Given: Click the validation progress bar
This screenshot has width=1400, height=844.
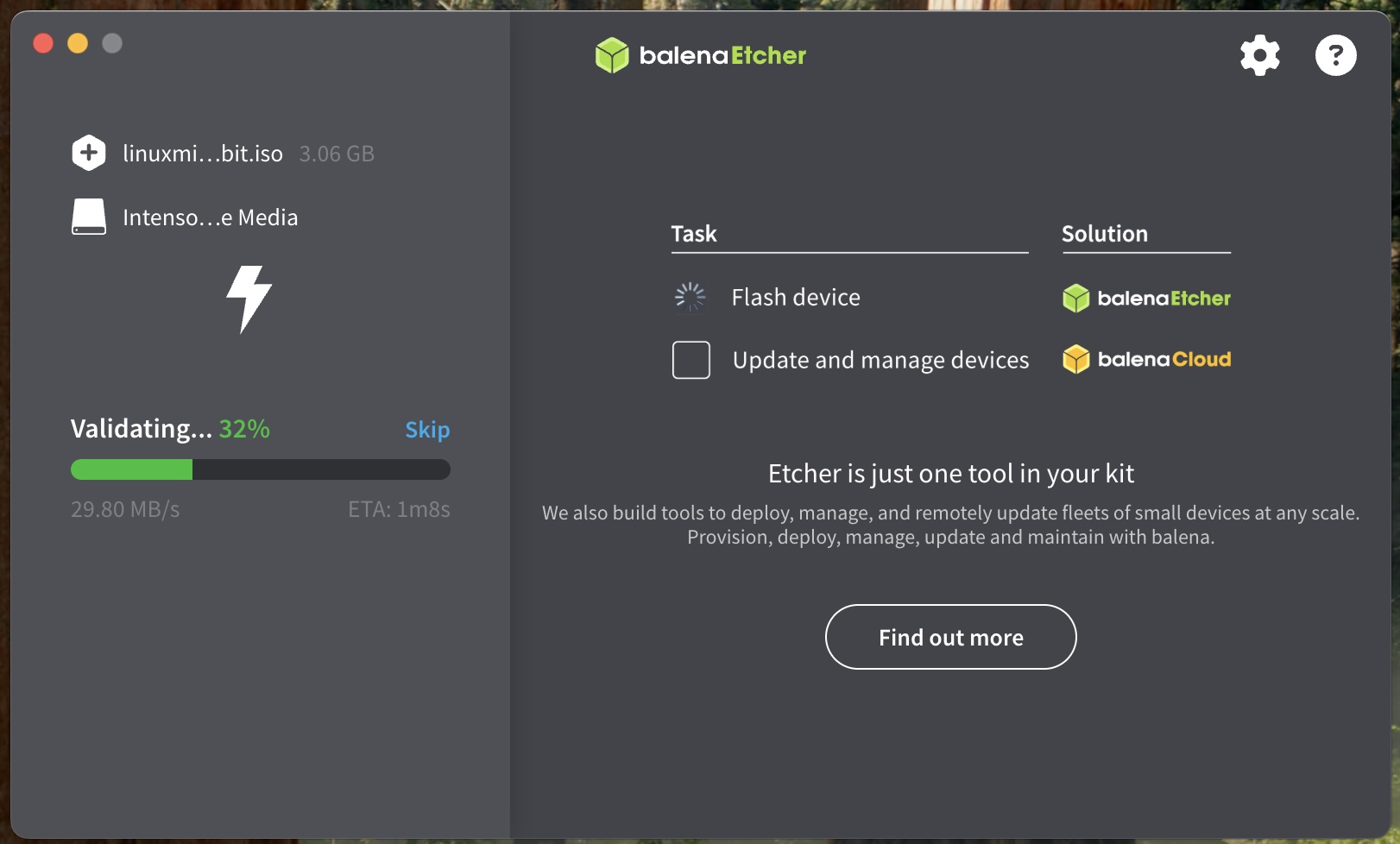Looking at the screenshot, I should tap(261, 469).
